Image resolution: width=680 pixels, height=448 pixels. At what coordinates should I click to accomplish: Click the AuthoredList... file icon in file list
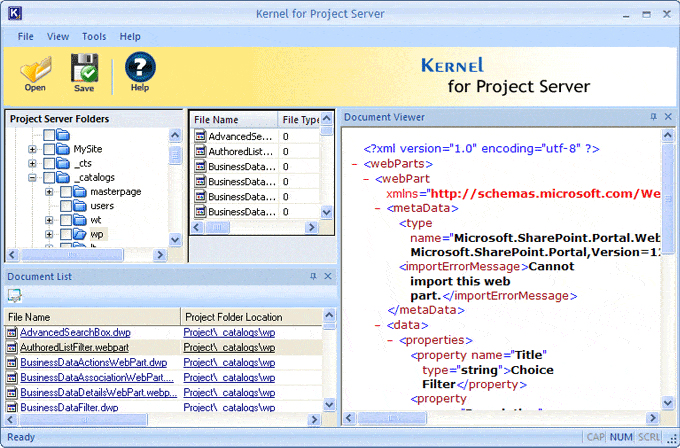pyautogui.click(x=200, y=151)
